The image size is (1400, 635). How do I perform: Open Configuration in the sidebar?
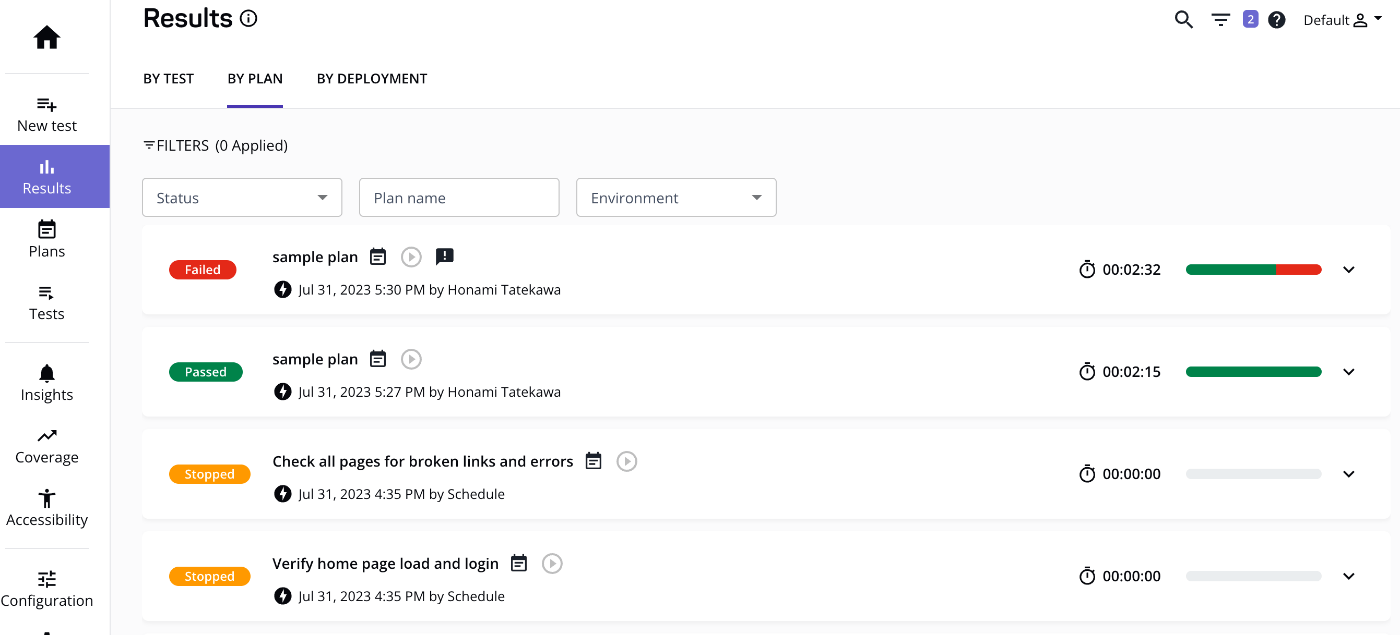[x=47, y=589]
